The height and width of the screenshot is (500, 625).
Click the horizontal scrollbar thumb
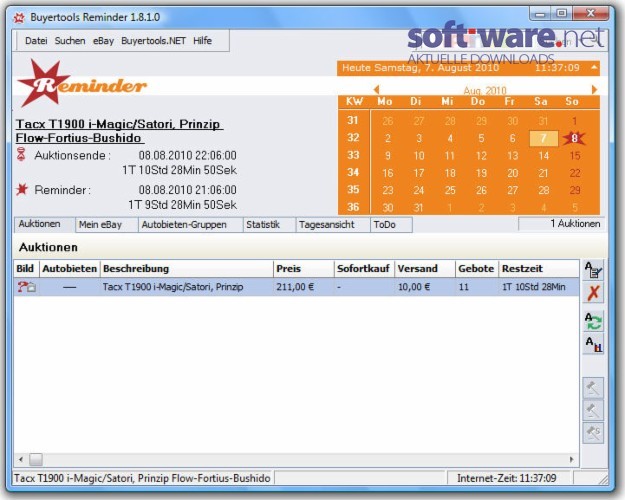(36, 459)
